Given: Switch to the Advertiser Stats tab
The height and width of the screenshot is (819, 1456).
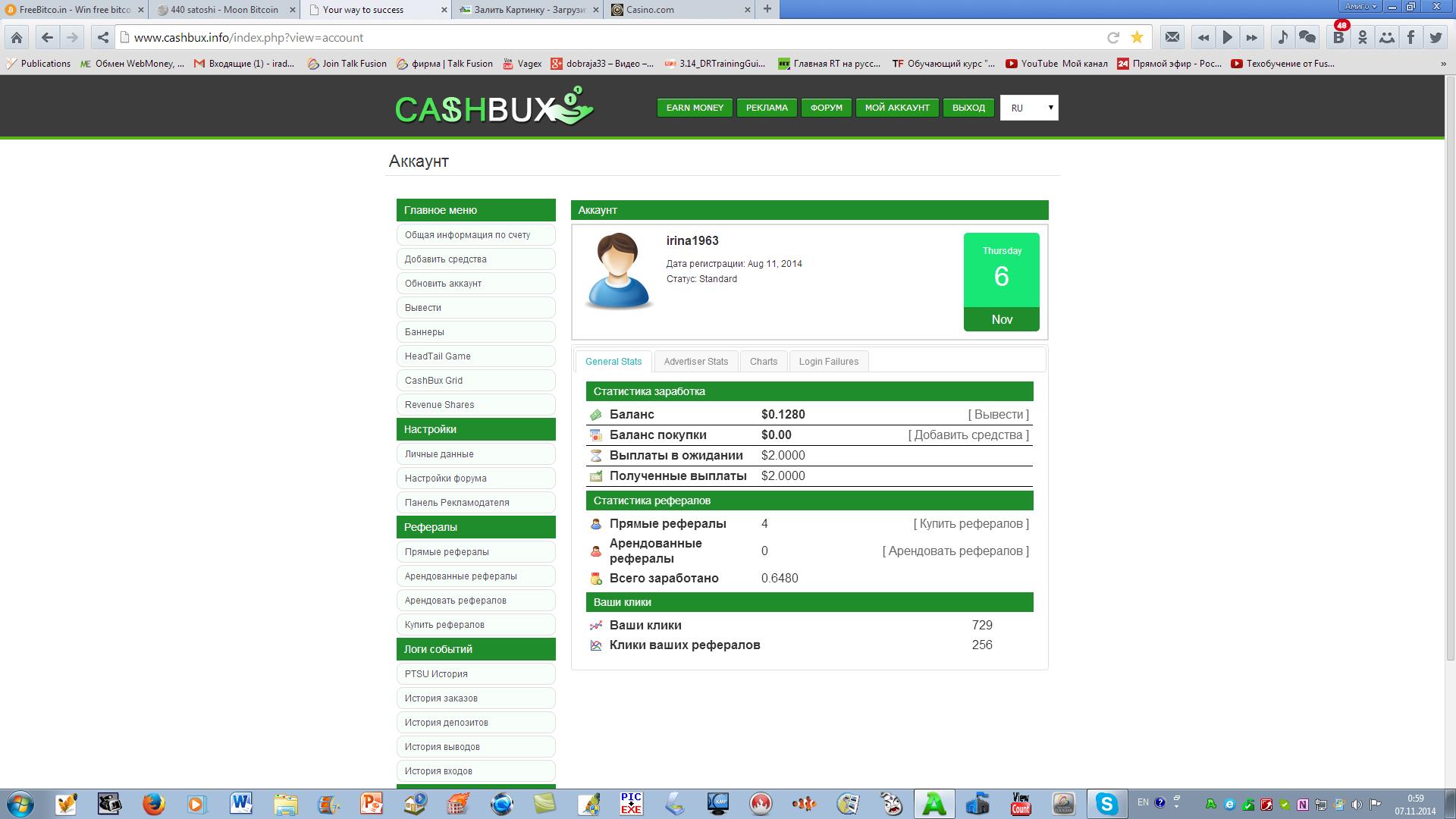Looking at the screenshot, I should click(695, 362).
